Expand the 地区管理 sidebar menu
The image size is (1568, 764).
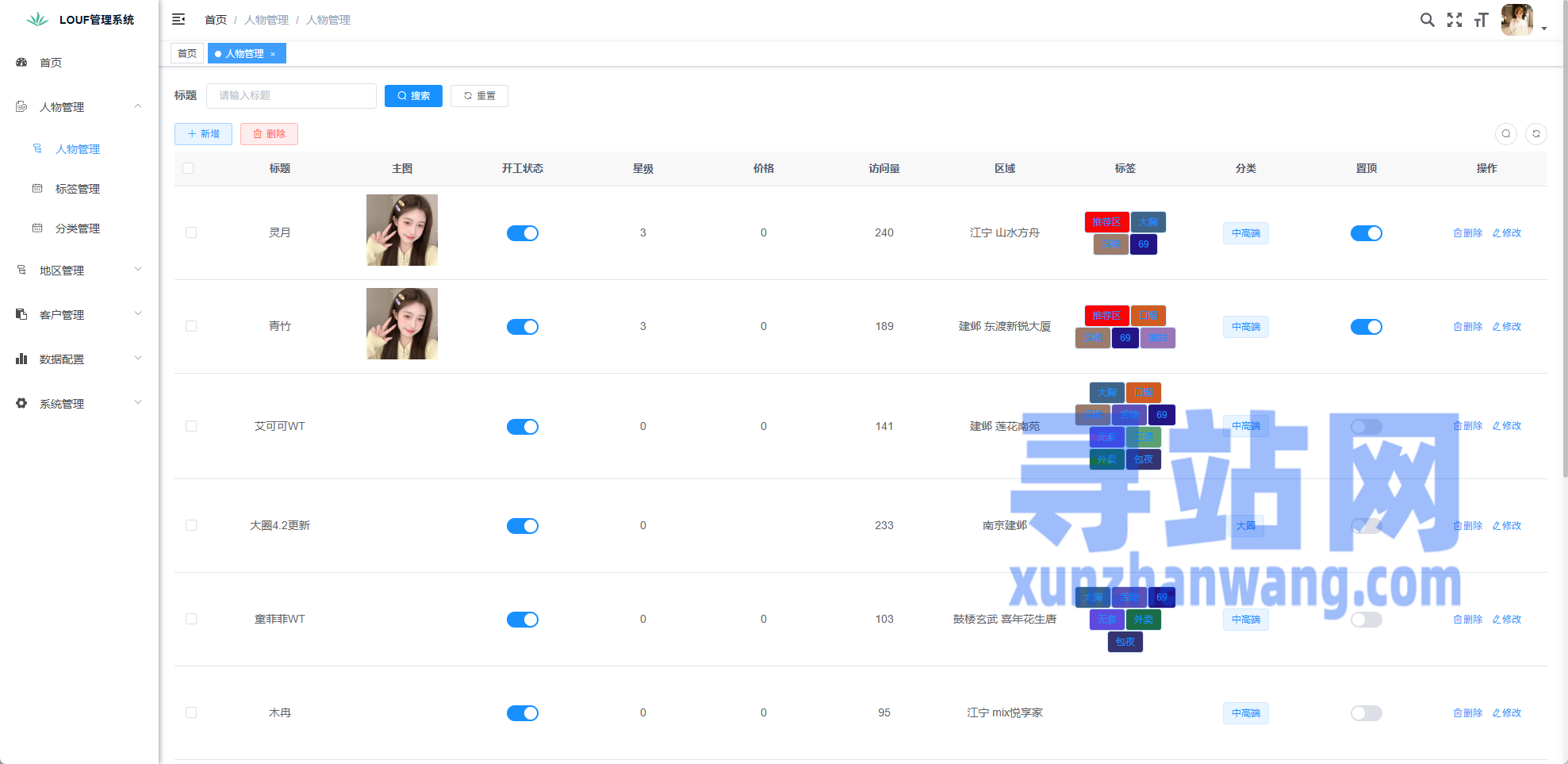(x=79, y=271)
